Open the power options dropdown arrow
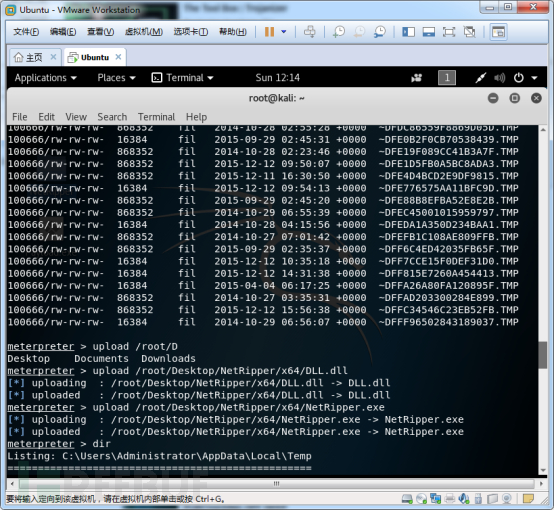This screenshot has height=510, width=554. point(284,32)
